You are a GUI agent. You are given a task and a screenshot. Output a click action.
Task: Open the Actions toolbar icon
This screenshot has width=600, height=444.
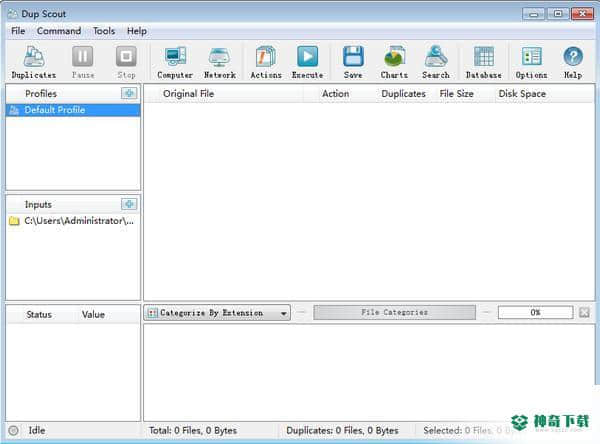pos(266,62)
